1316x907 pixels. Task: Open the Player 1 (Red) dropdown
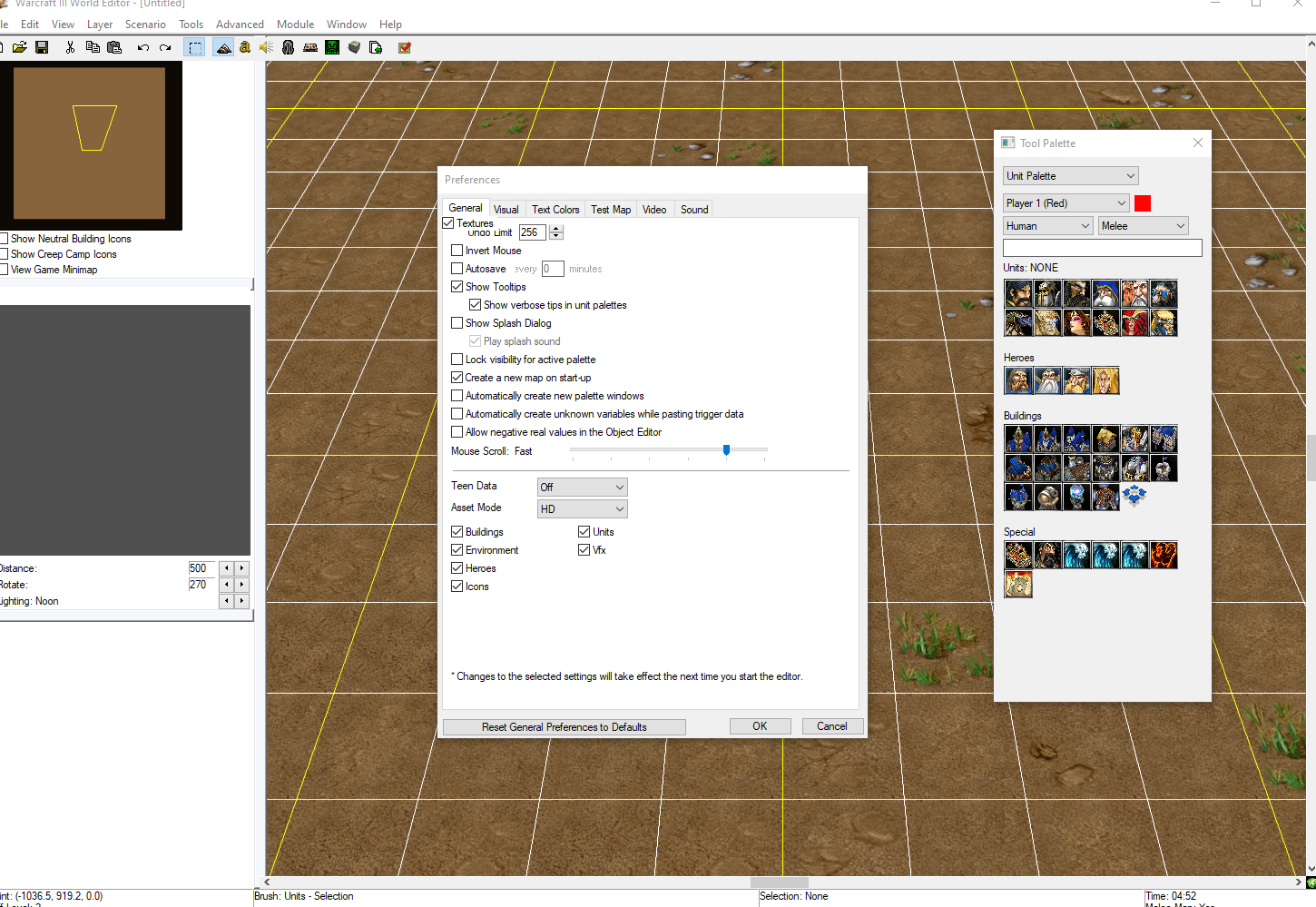point(1066,203)
